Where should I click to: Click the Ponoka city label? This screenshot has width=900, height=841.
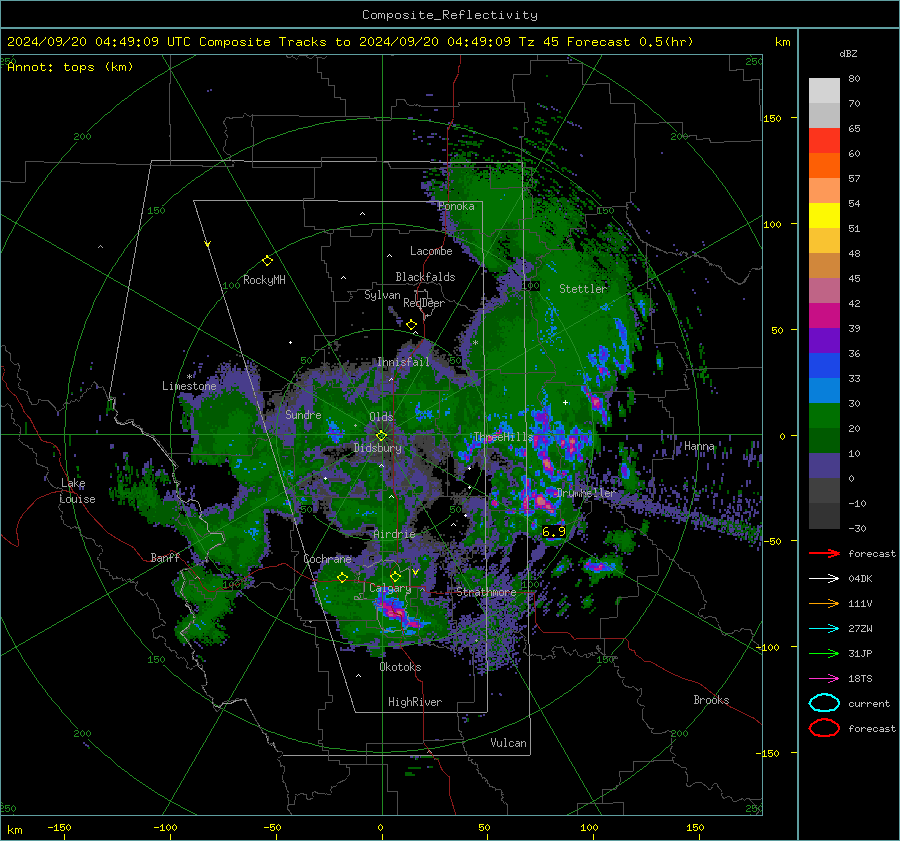[x=456, y=206]
